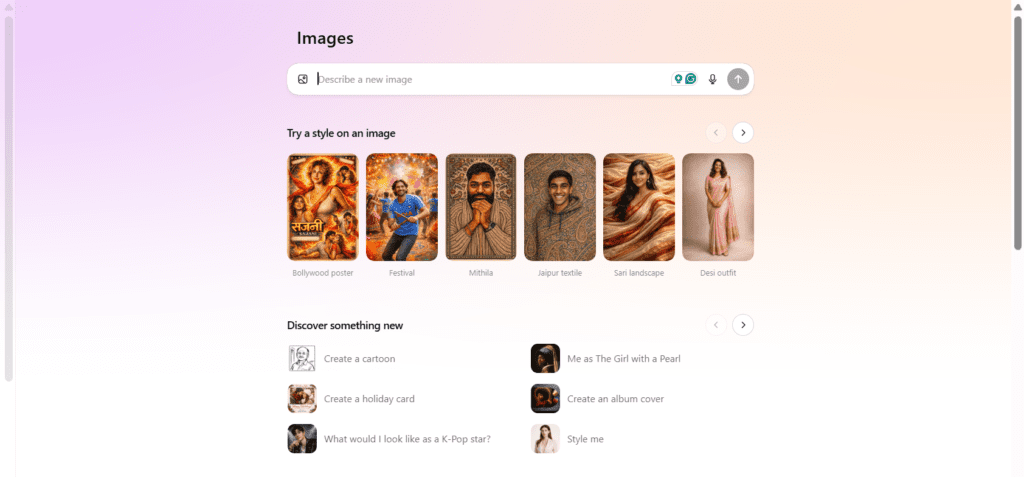The image size is (1024, 477).
Task: Click the holiday card icon
Action: click(302, 398)
